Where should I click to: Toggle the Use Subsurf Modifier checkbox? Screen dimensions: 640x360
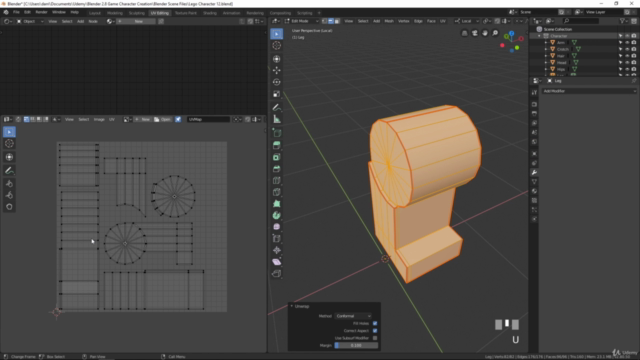[375, 338]
